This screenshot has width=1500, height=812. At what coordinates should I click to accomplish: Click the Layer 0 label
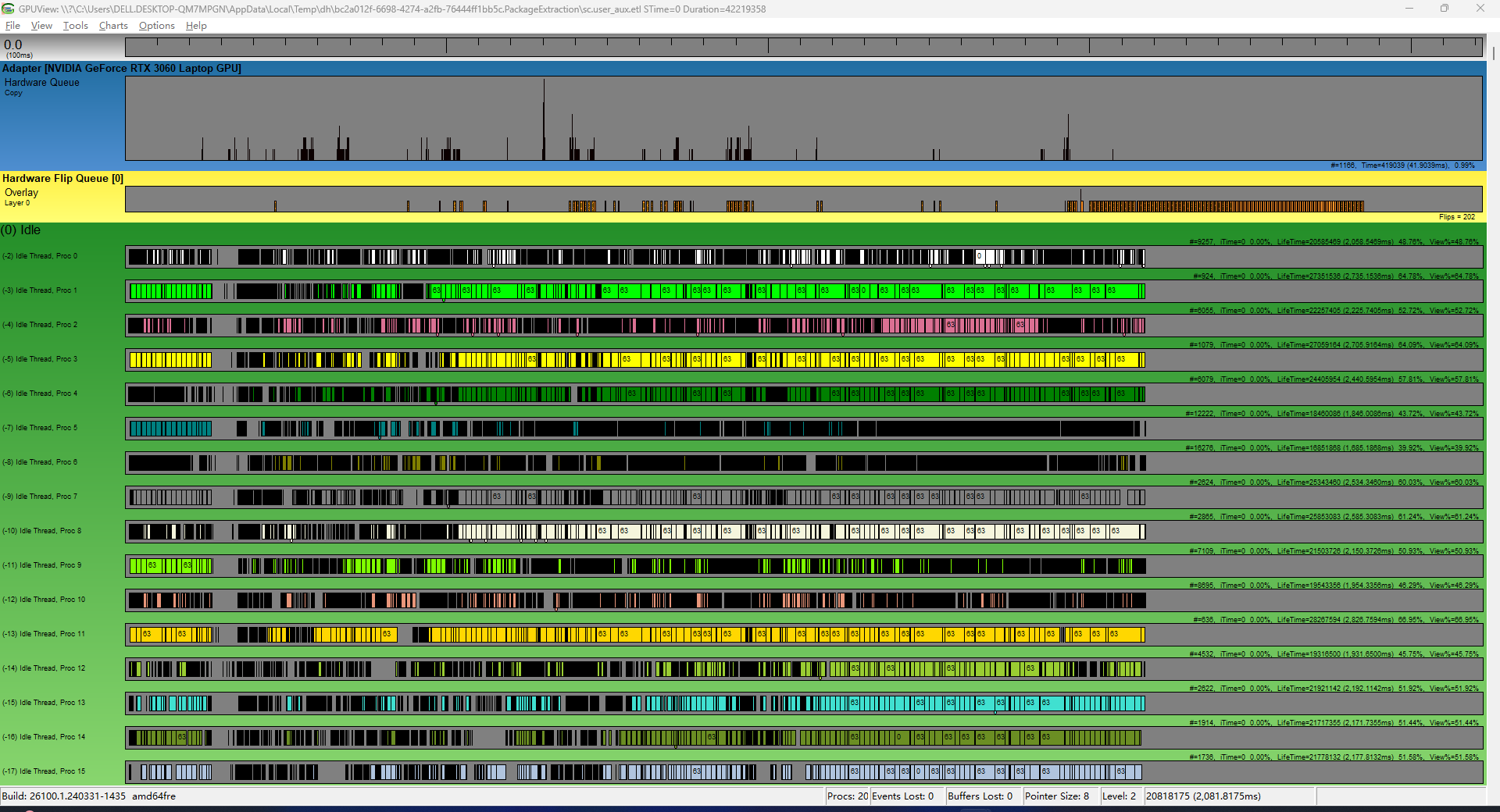click(x=17, y=203)
